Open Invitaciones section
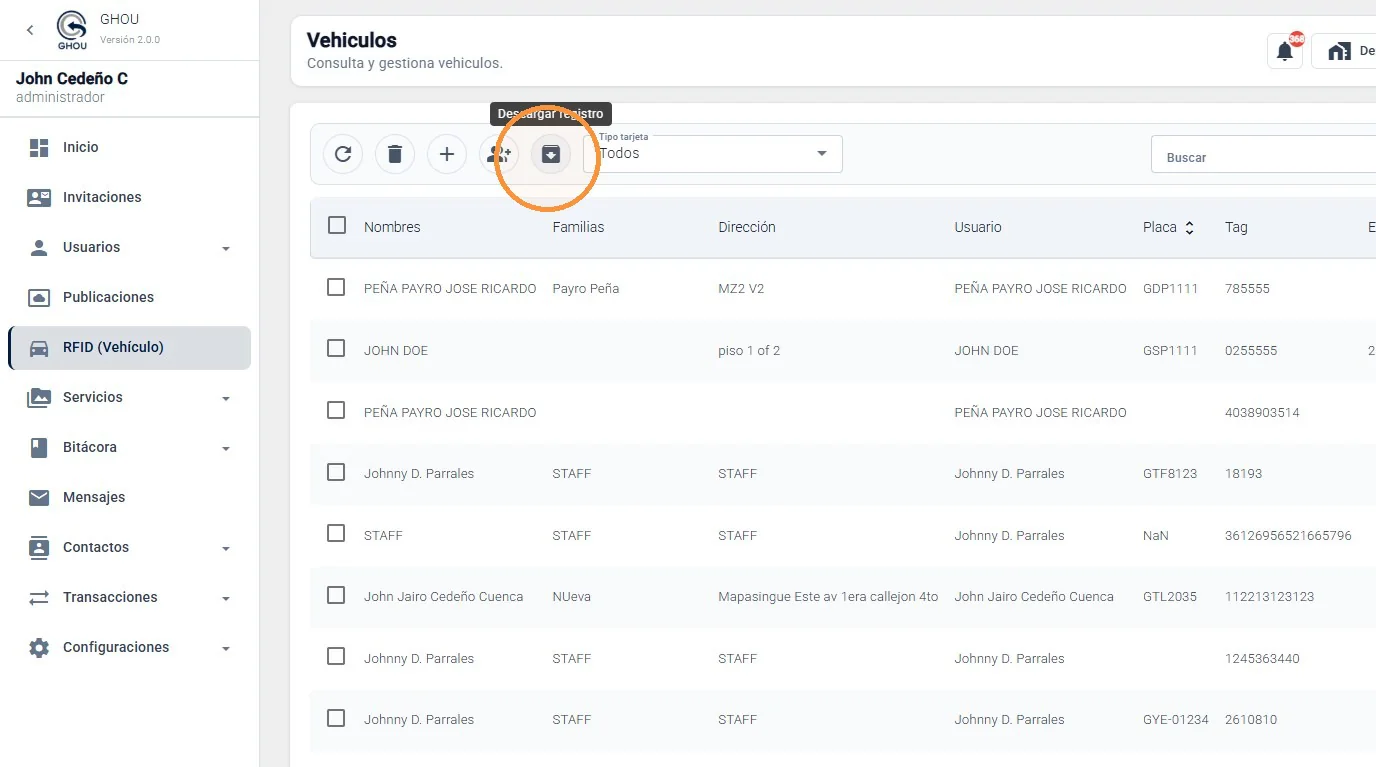The image size is (1376, 767). click(102, 197)
